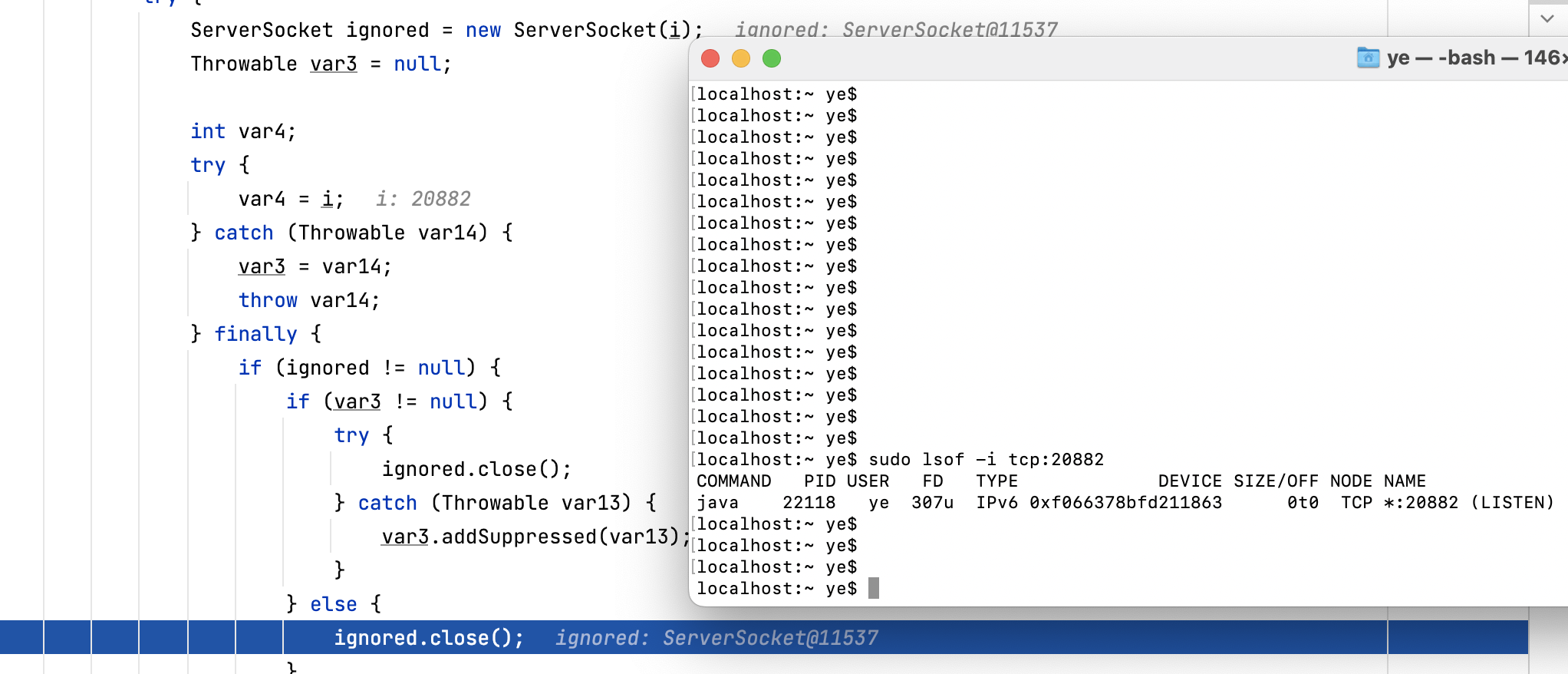1568x674 pixels.
Task: Click the yellow minimize button of terminal
Action: point(741,58)
